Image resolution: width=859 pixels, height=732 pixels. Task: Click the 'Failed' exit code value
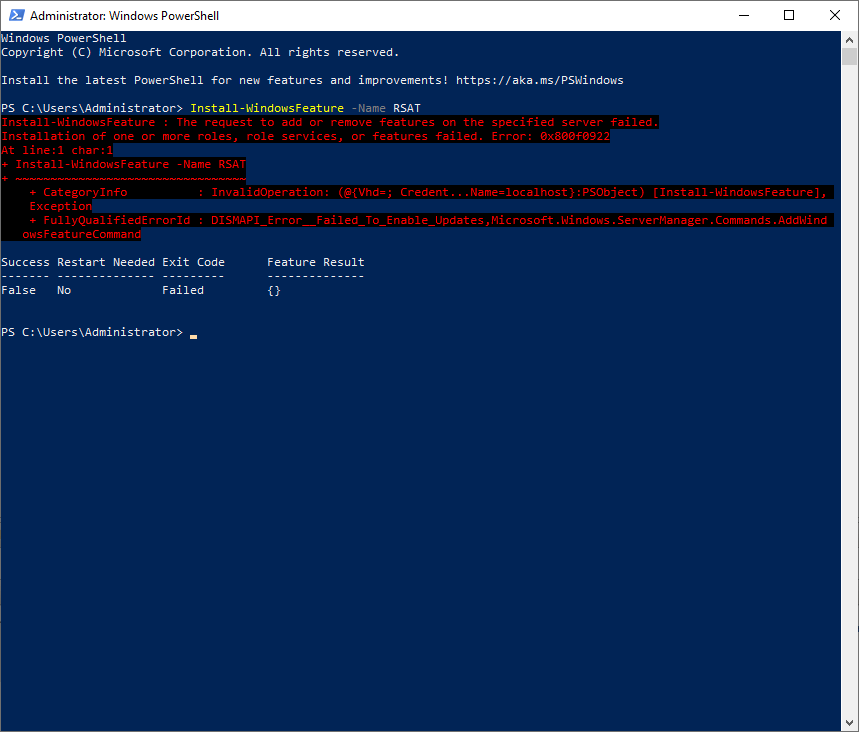[x=183, y=290]
